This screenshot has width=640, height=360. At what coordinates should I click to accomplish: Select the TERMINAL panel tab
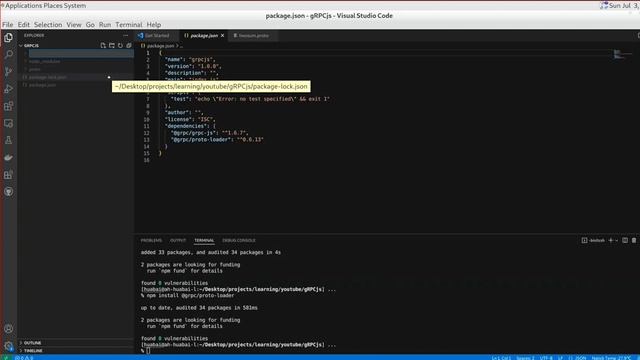[204, 240]
